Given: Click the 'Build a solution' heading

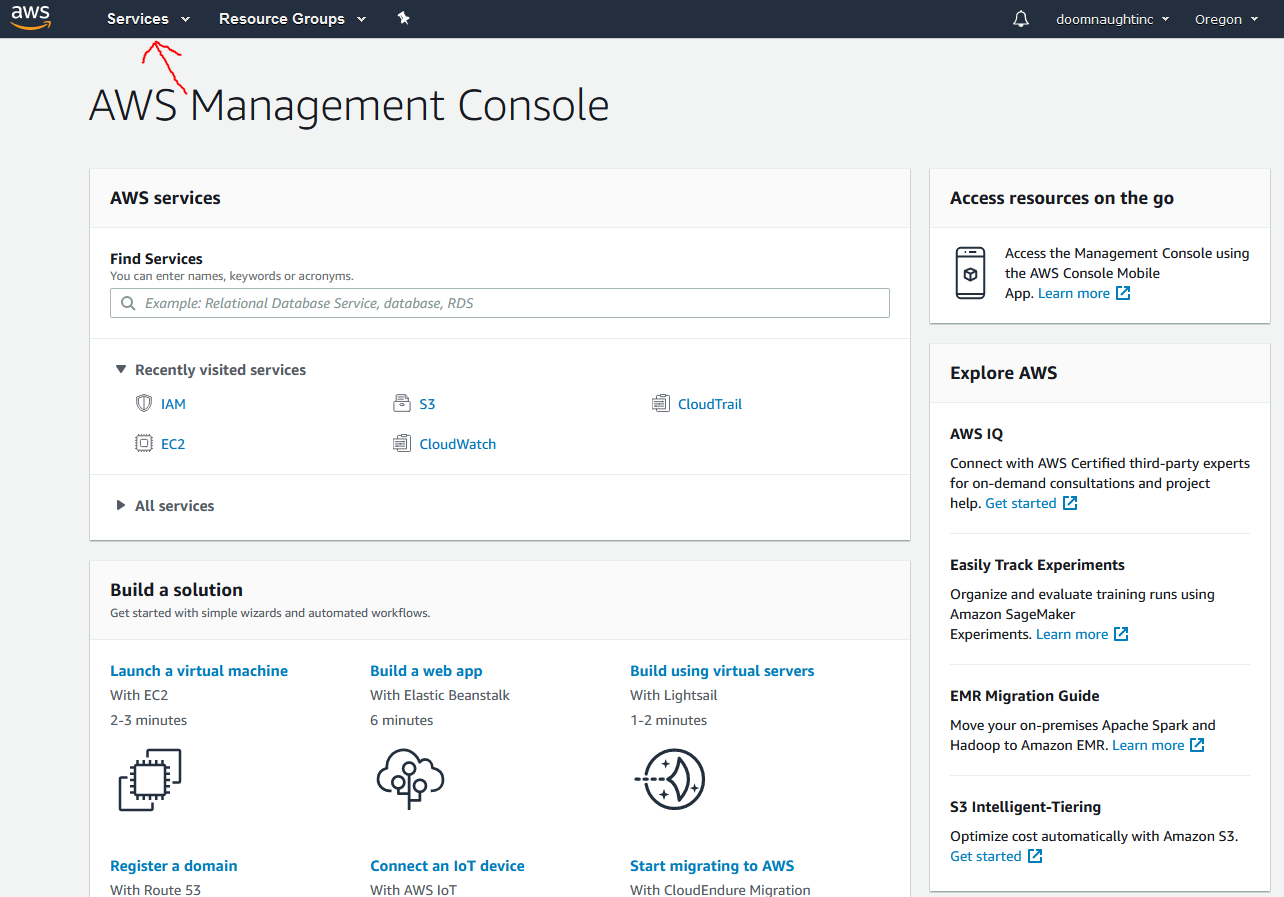Looking at the screenshot, I should coord(176,590).
